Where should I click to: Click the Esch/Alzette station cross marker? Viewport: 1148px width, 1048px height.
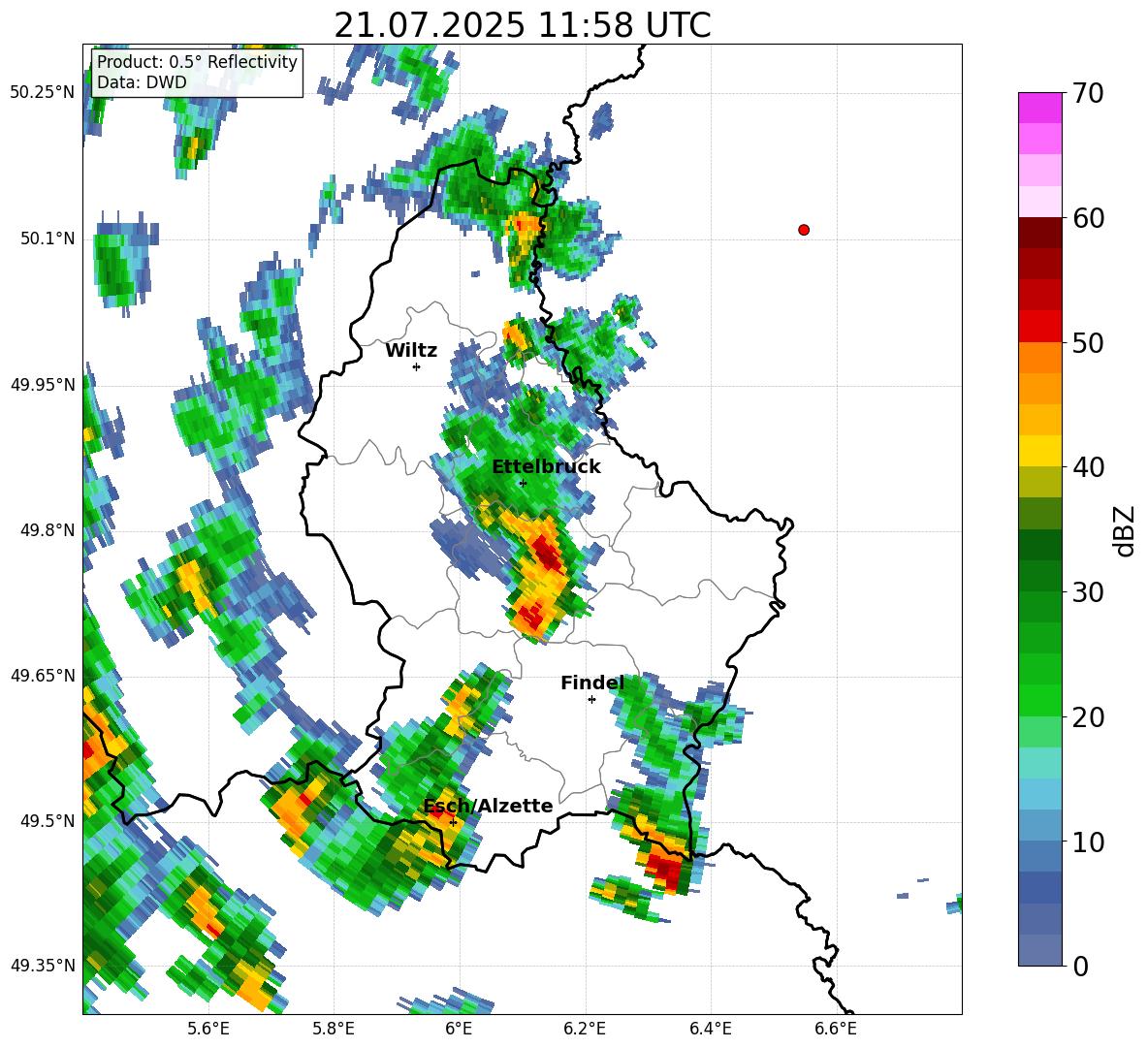coord(453,822)
